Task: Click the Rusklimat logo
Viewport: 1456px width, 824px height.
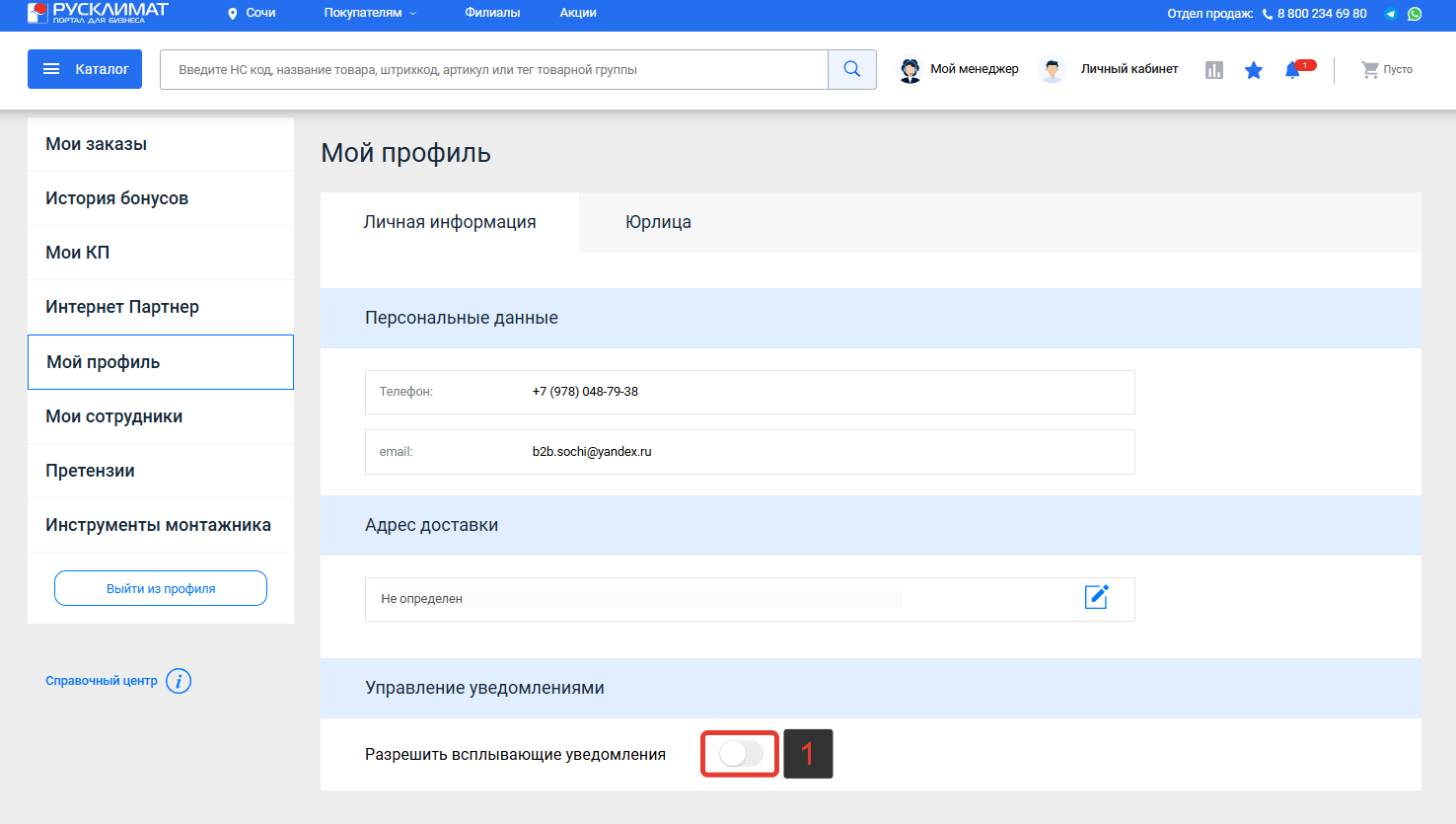Action: click(98, 12)
